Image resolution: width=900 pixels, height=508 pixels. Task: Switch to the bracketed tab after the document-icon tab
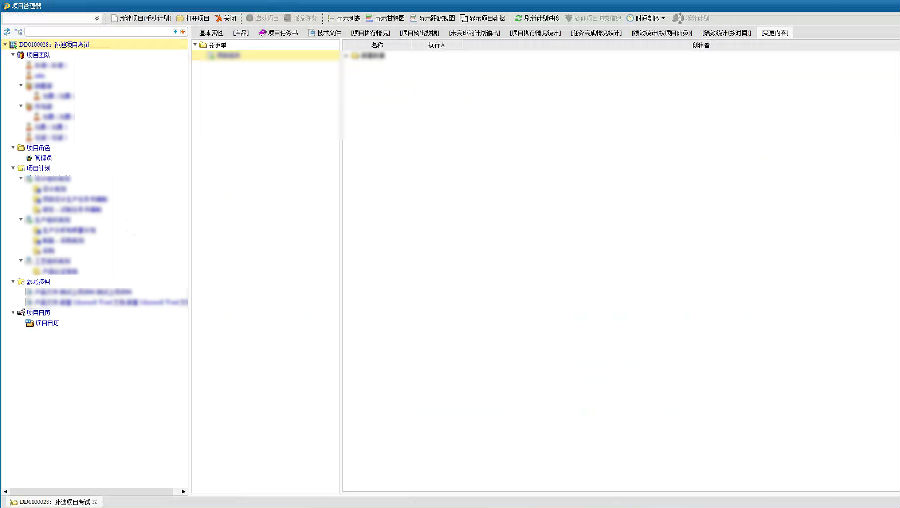pyautogui.click(x=370, y=33)
